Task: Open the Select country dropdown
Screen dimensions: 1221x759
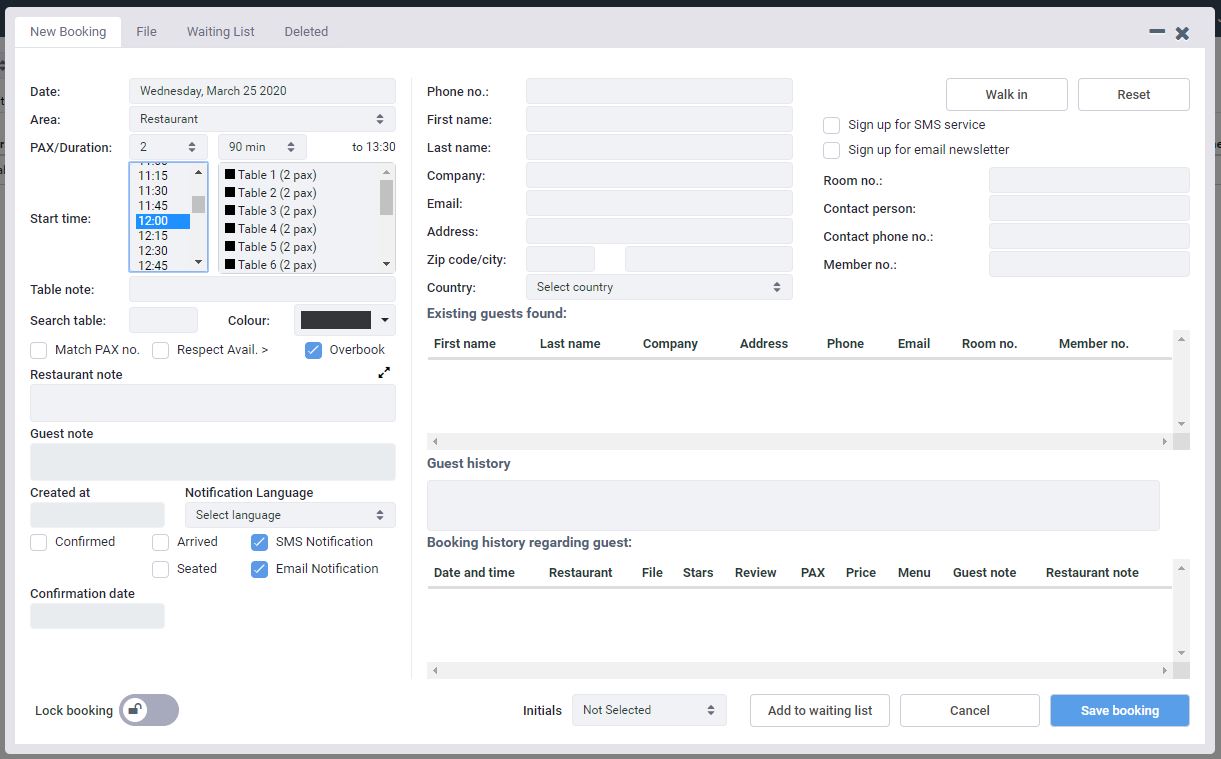Action: (x=658, y=287)
